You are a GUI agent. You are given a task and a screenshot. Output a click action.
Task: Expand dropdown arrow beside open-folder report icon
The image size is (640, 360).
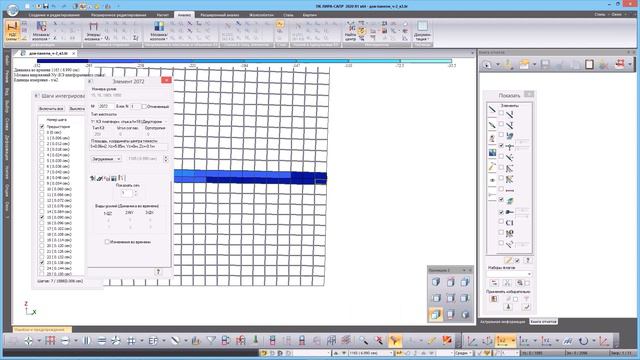pyautogui.click(x=534, y=64)
